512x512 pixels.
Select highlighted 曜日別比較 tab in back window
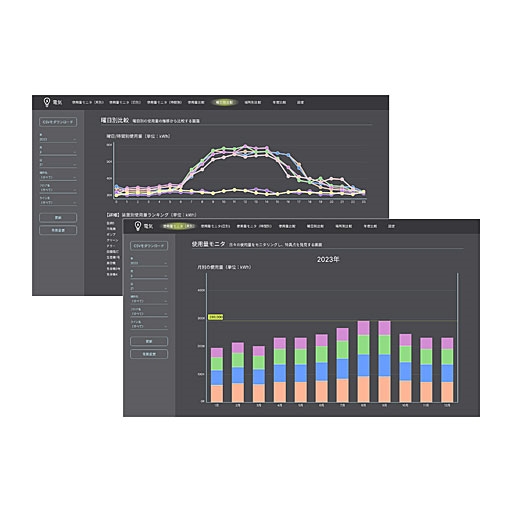coord(224,102)
